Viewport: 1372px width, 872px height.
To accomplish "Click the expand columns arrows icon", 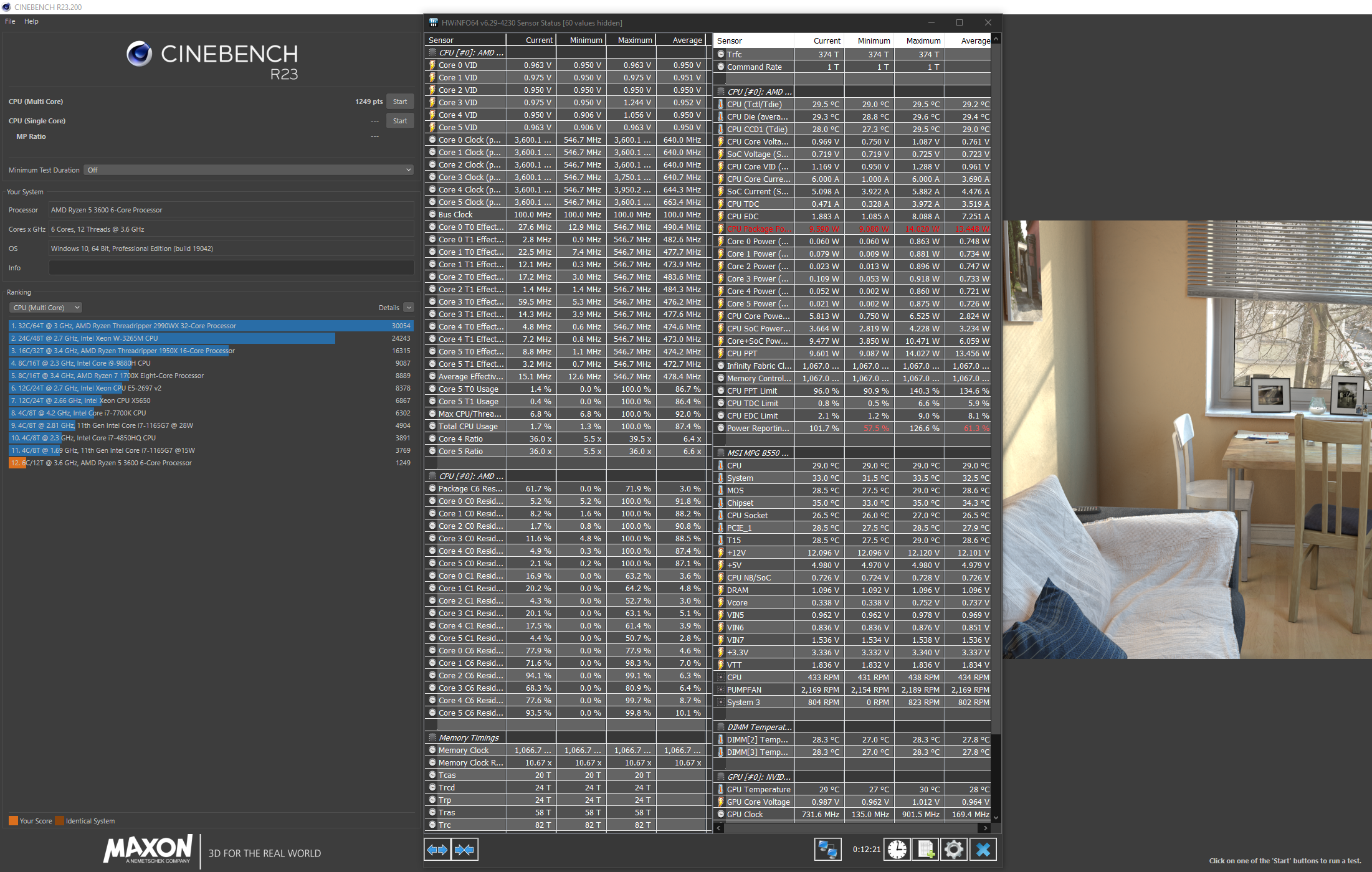I will tap(437, 850).
